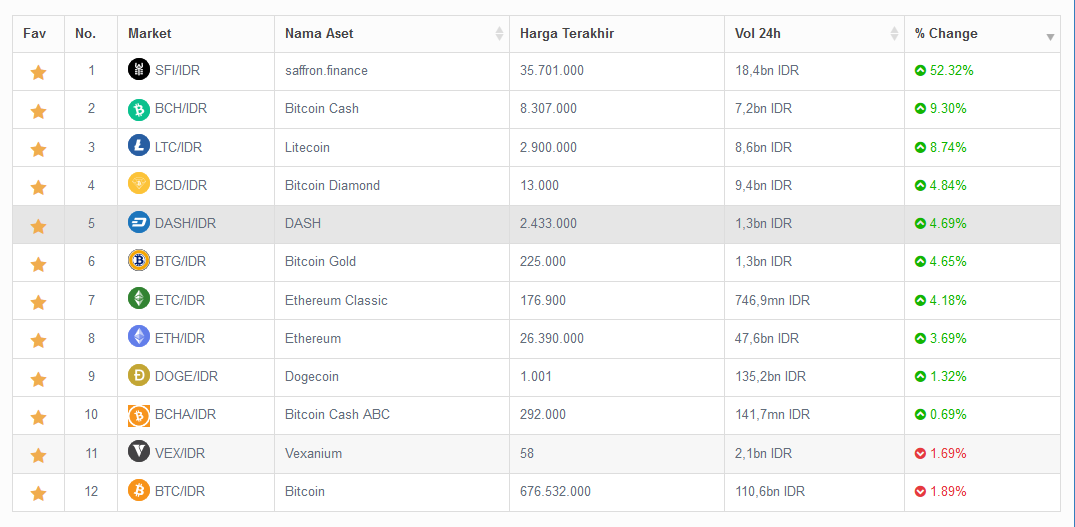Sort by Nama Aset column arrows
1075x527 pixels.
499,34
